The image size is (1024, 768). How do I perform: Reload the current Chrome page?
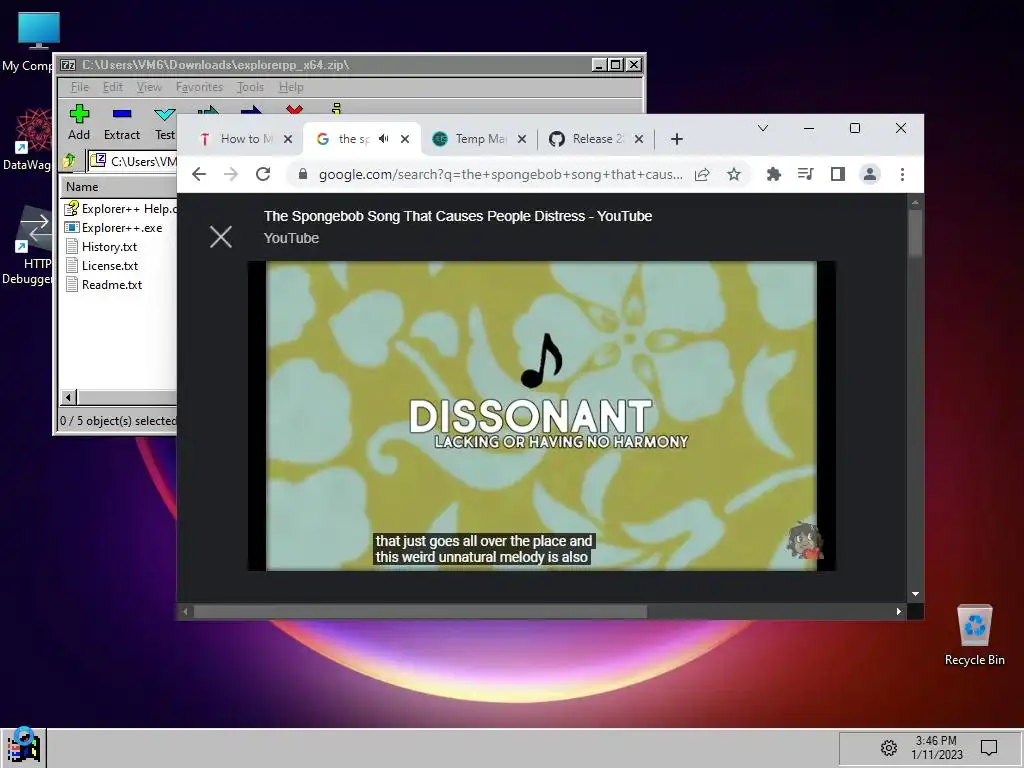[x=263, y=174]
